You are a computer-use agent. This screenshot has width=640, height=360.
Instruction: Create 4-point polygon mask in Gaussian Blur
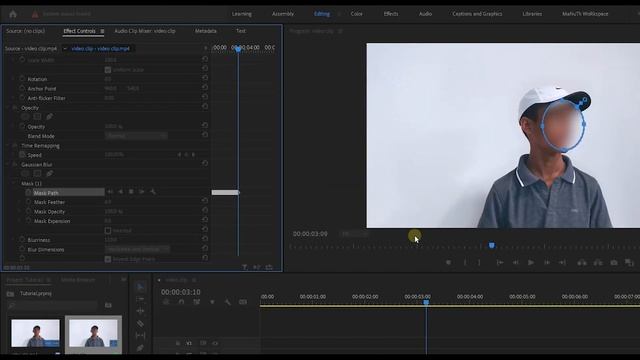pos(37,174)
